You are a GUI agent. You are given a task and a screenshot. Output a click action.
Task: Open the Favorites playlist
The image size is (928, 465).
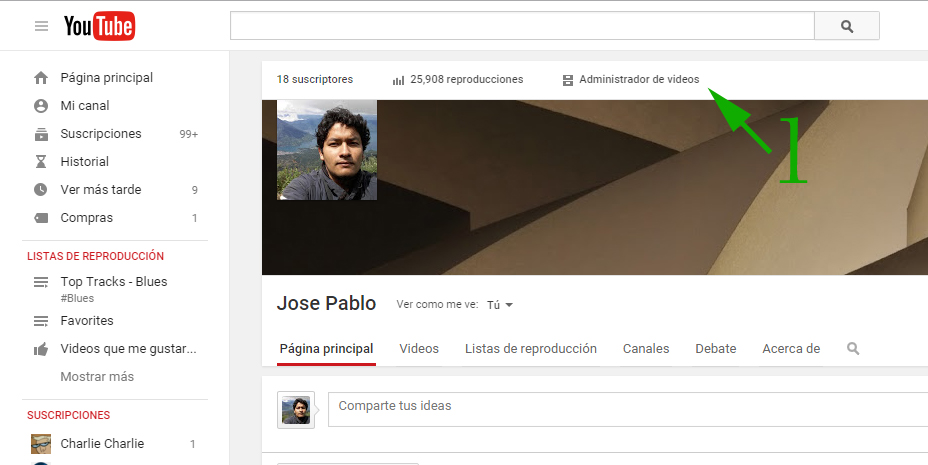tap(87, 321)
